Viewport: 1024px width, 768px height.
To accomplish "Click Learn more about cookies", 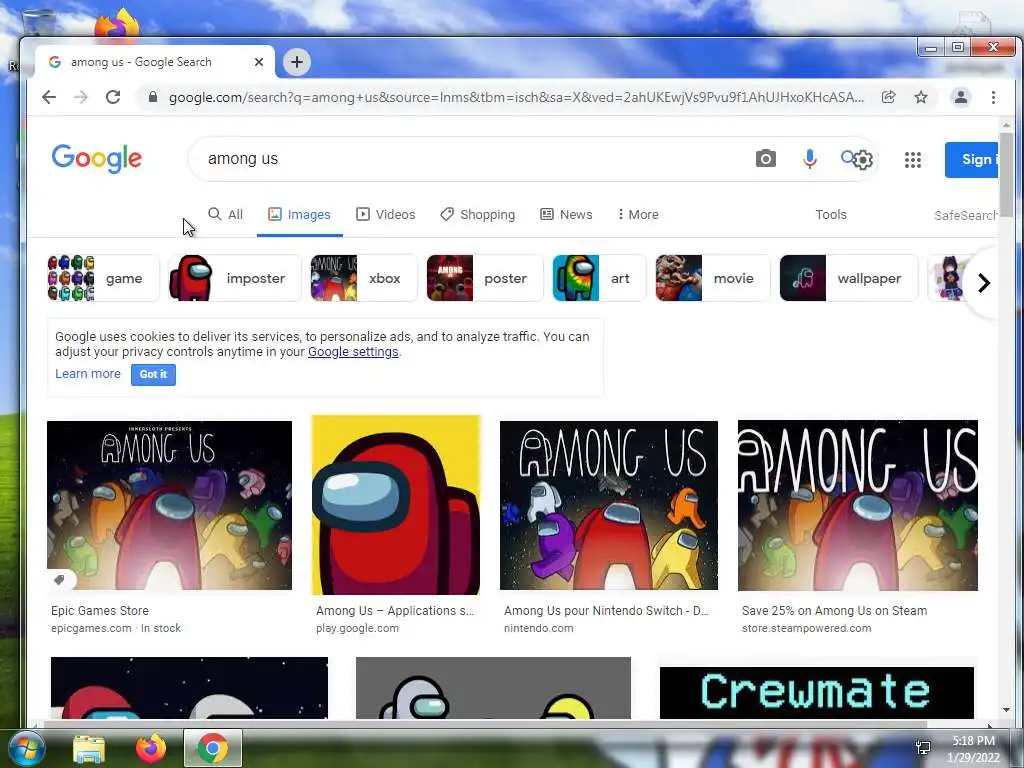I will (x=88, y=374).
